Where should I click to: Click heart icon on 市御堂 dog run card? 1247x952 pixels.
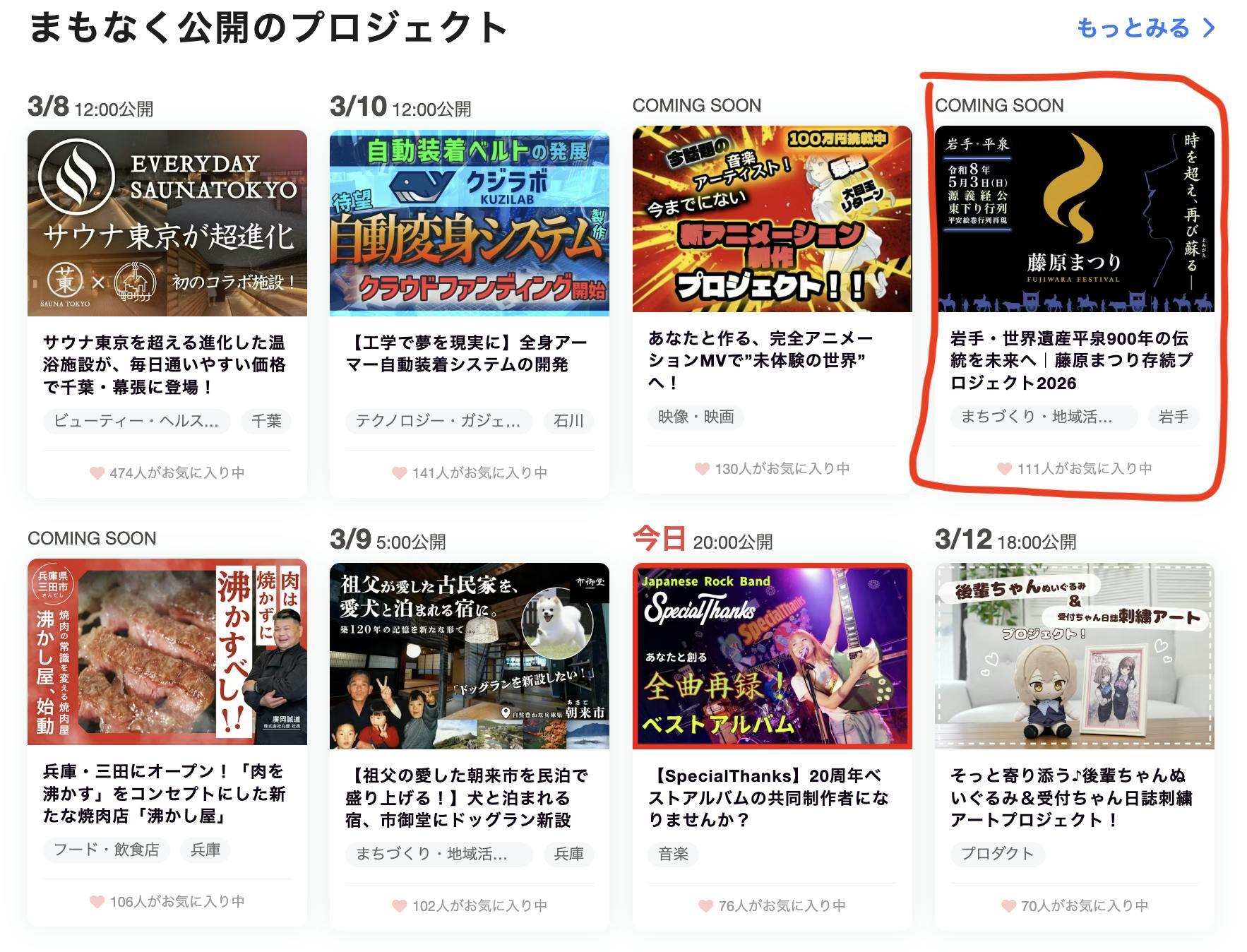pos(400,906)
